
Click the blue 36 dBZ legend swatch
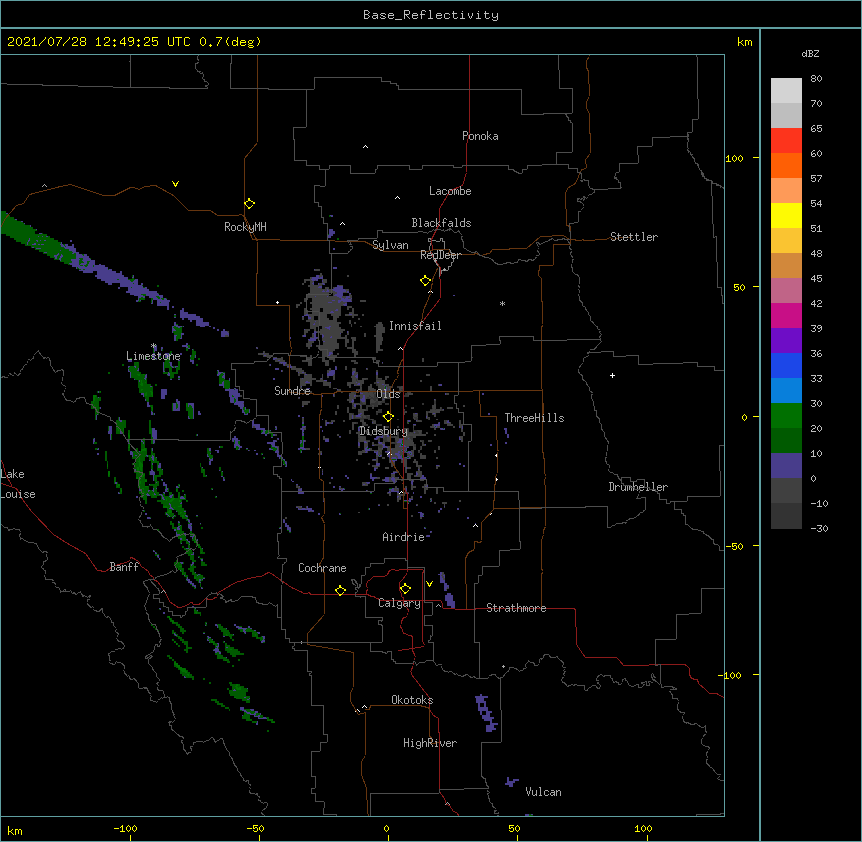tap(786, 365)
